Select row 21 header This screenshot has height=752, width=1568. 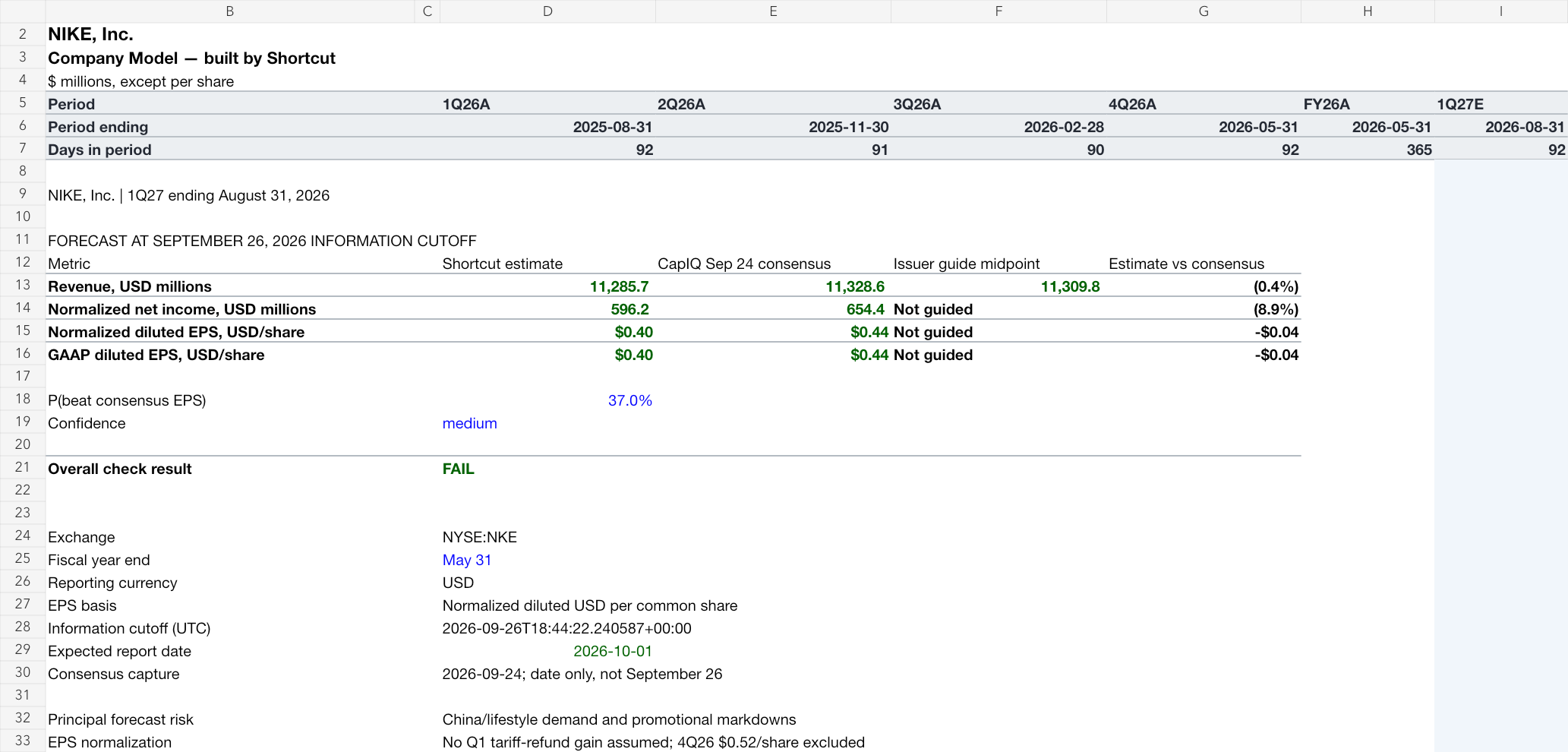(x=23, y=467)
